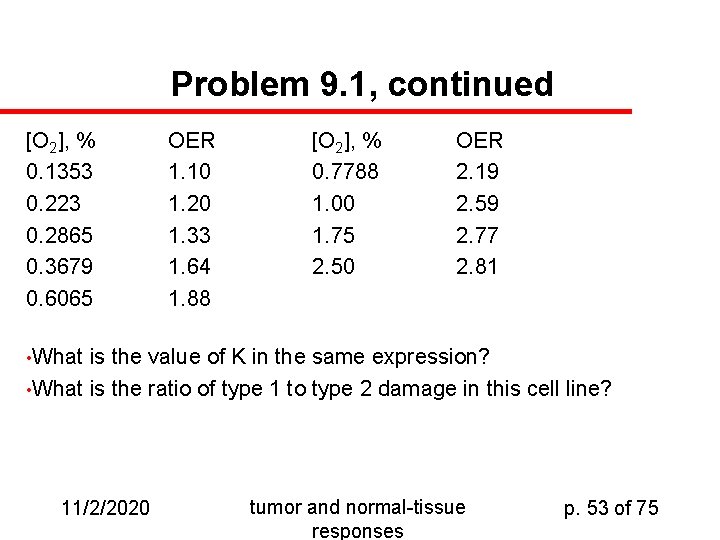
Task: Click the 0.2865 table entry
Action: [59, 235]
